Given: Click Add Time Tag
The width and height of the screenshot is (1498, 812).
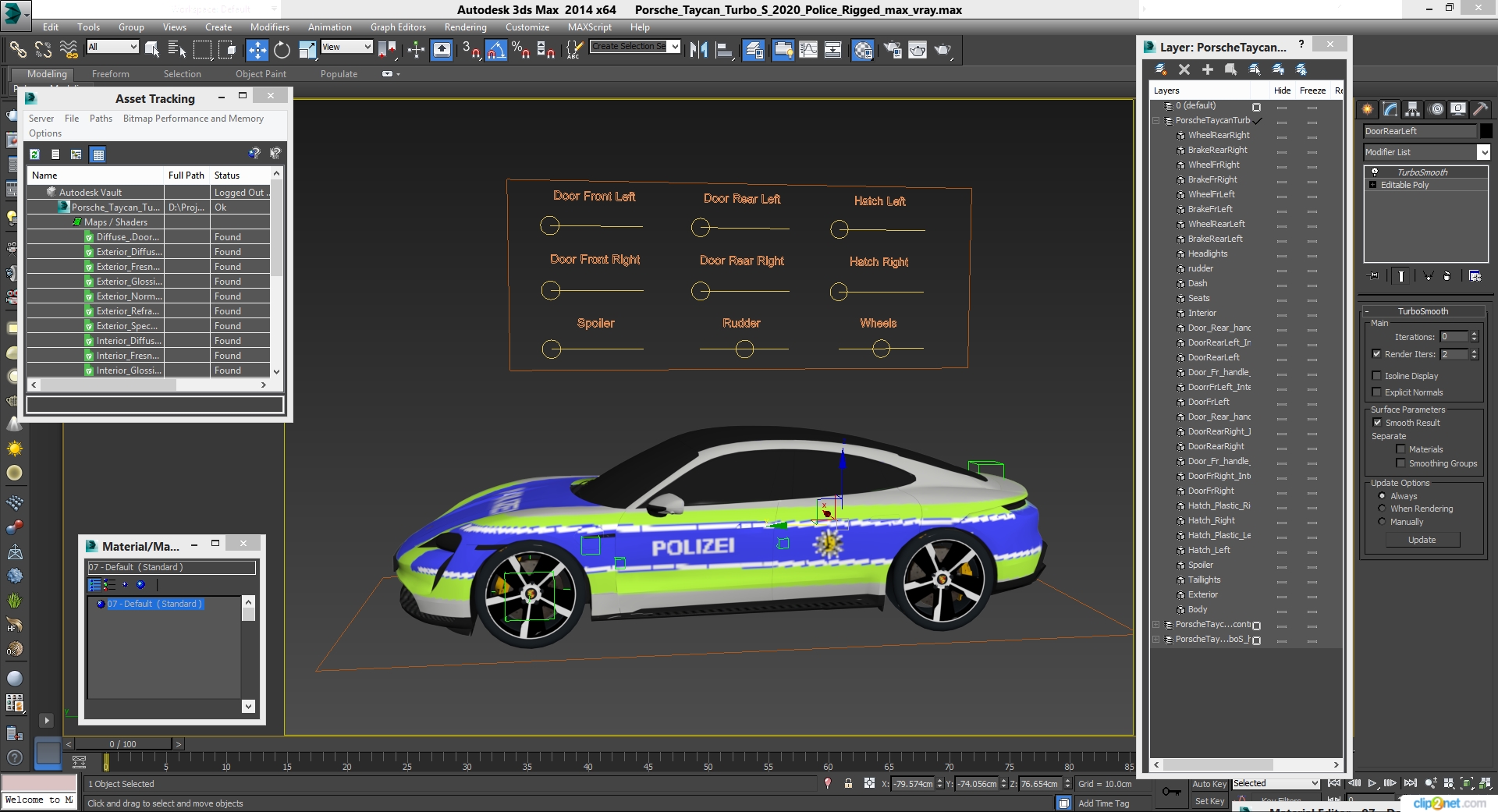Looking at the screenshot, I should pos(1103,803).
